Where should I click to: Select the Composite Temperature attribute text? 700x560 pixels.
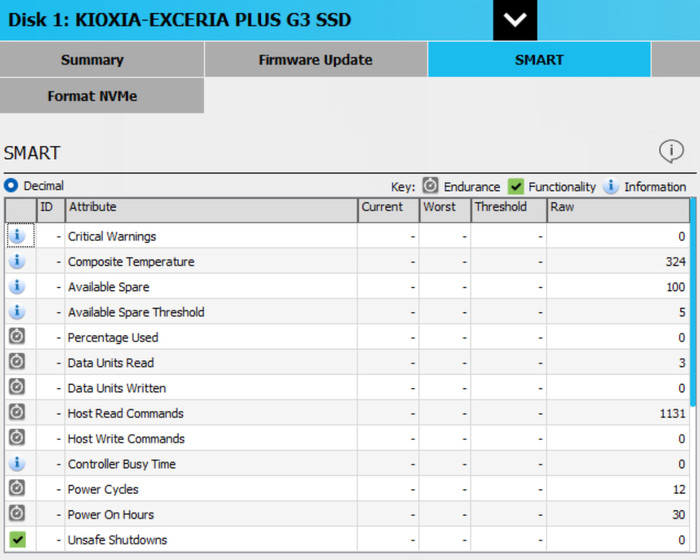click(131, 262)
